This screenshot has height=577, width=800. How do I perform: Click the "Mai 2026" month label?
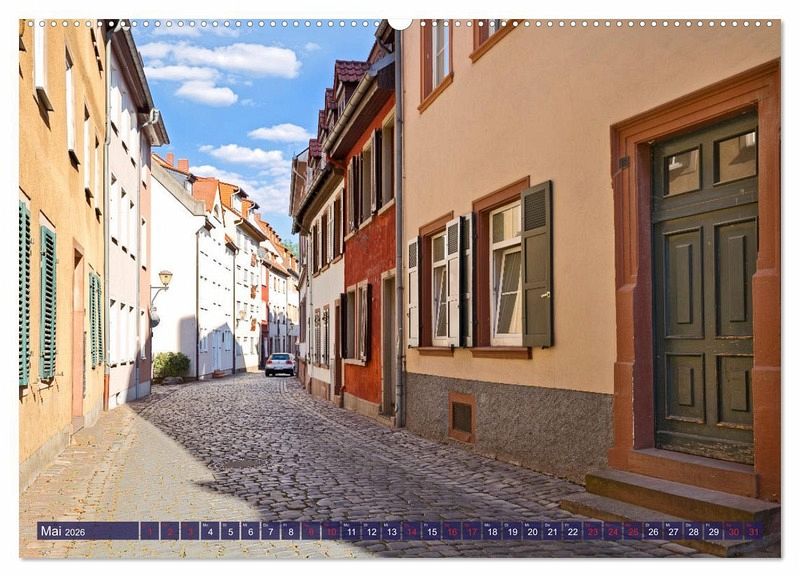[x=63, y=531]
